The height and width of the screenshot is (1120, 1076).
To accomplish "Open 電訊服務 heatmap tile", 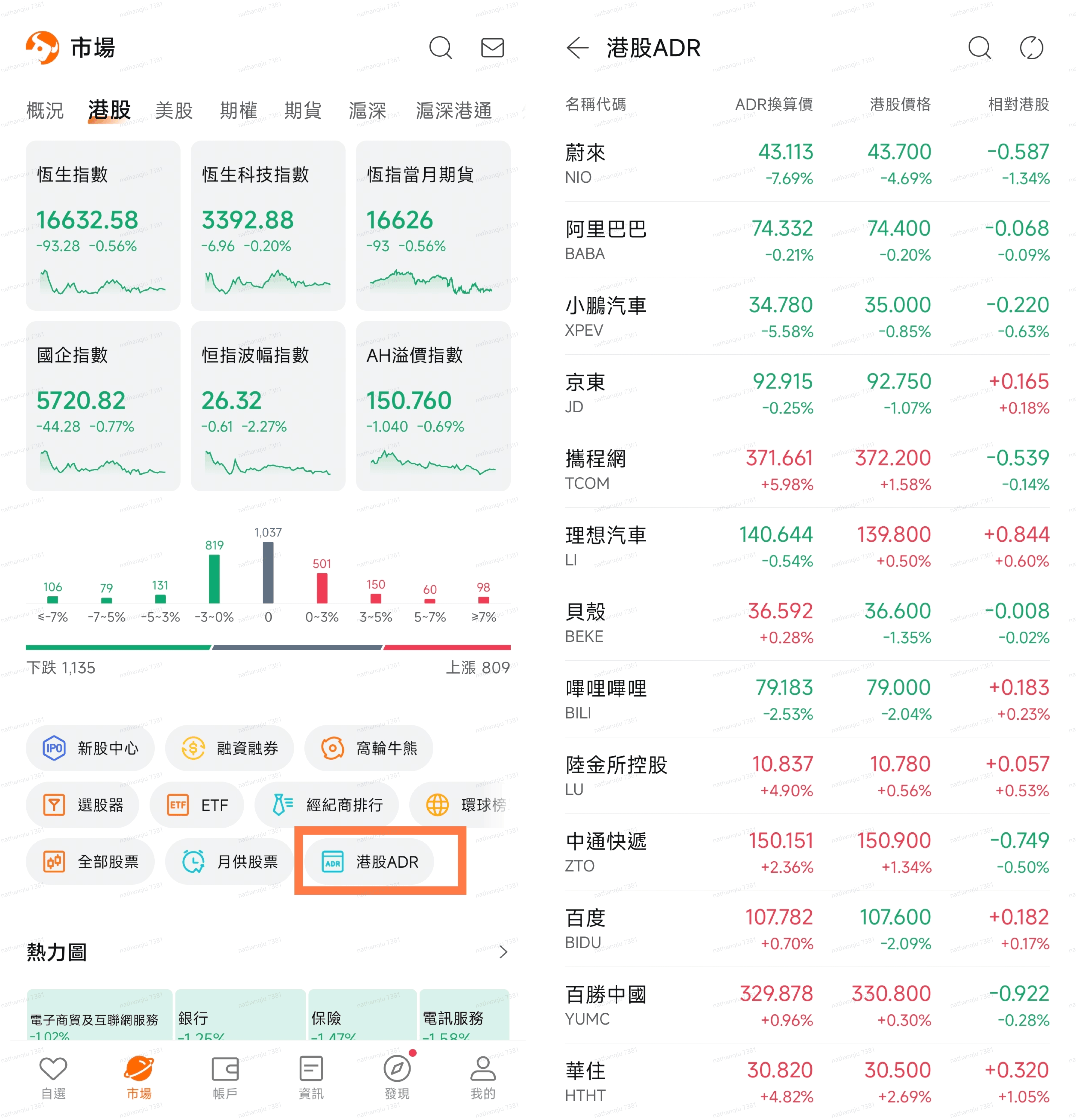I will (464, 1015).
